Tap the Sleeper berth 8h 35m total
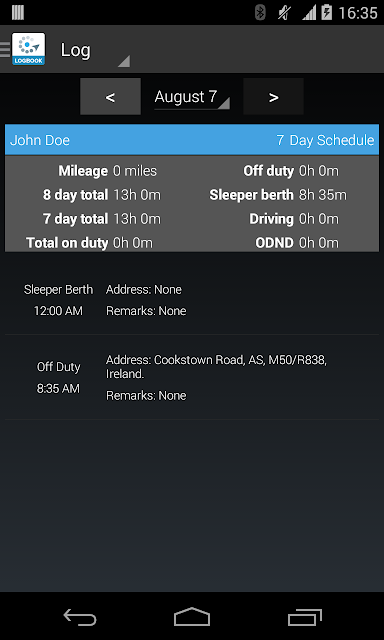The image size is (384, 640). (x=278, y=195)
